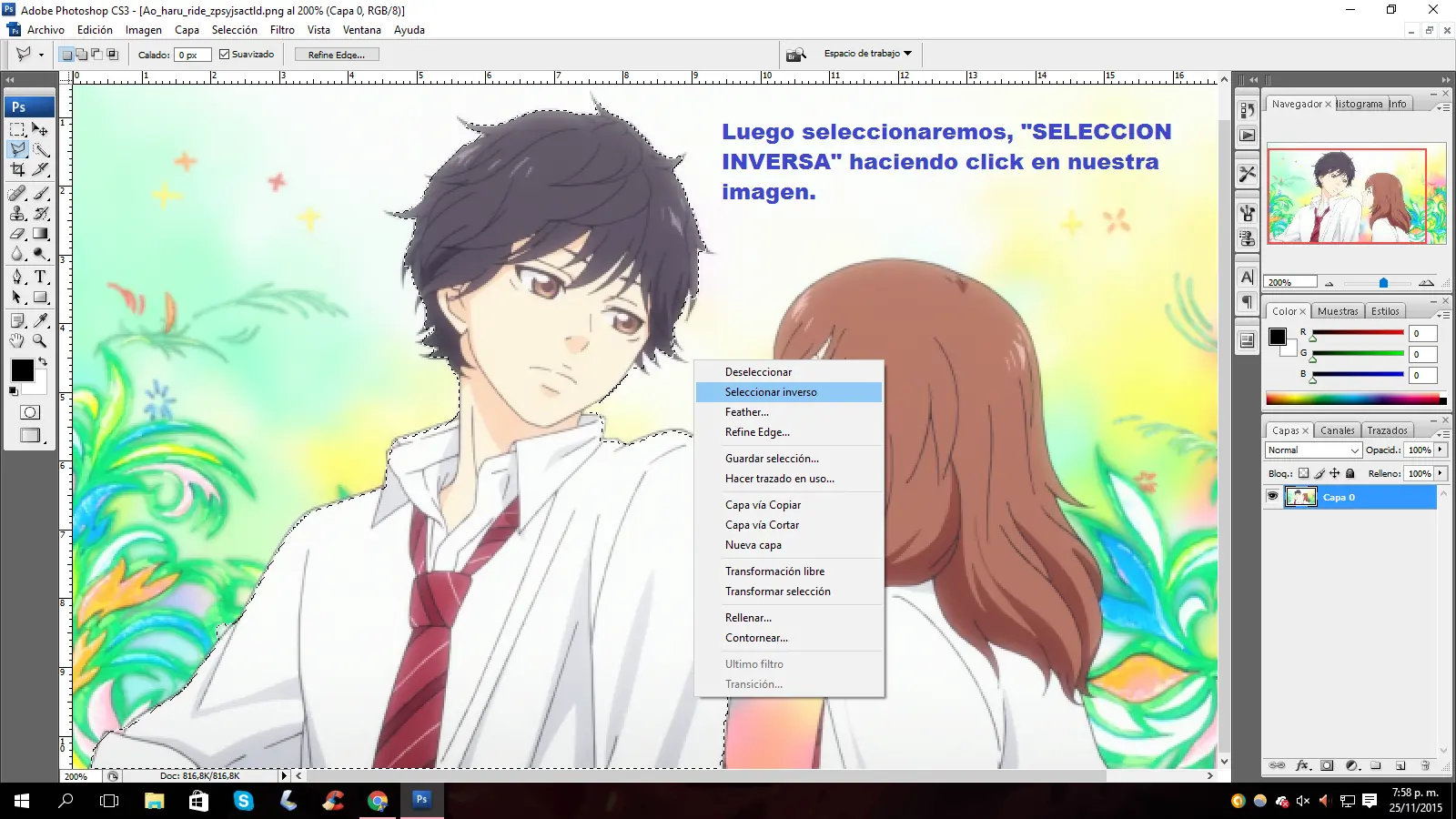Click Feather in the context menu
The width and height of the screenshot is (1456, 819).
pos(789,412)
